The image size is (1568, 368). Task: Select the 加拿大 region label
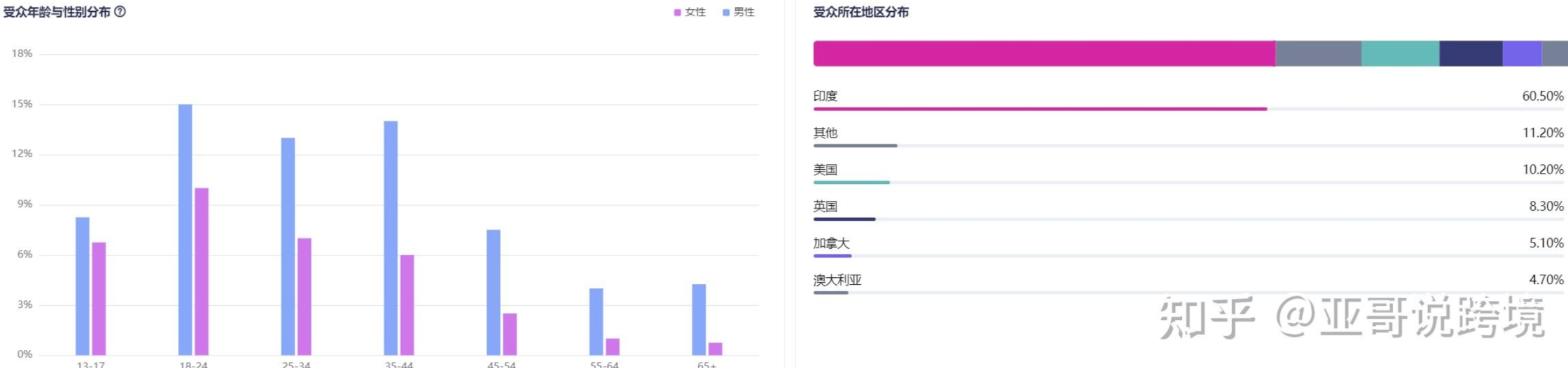click(831, 243)
